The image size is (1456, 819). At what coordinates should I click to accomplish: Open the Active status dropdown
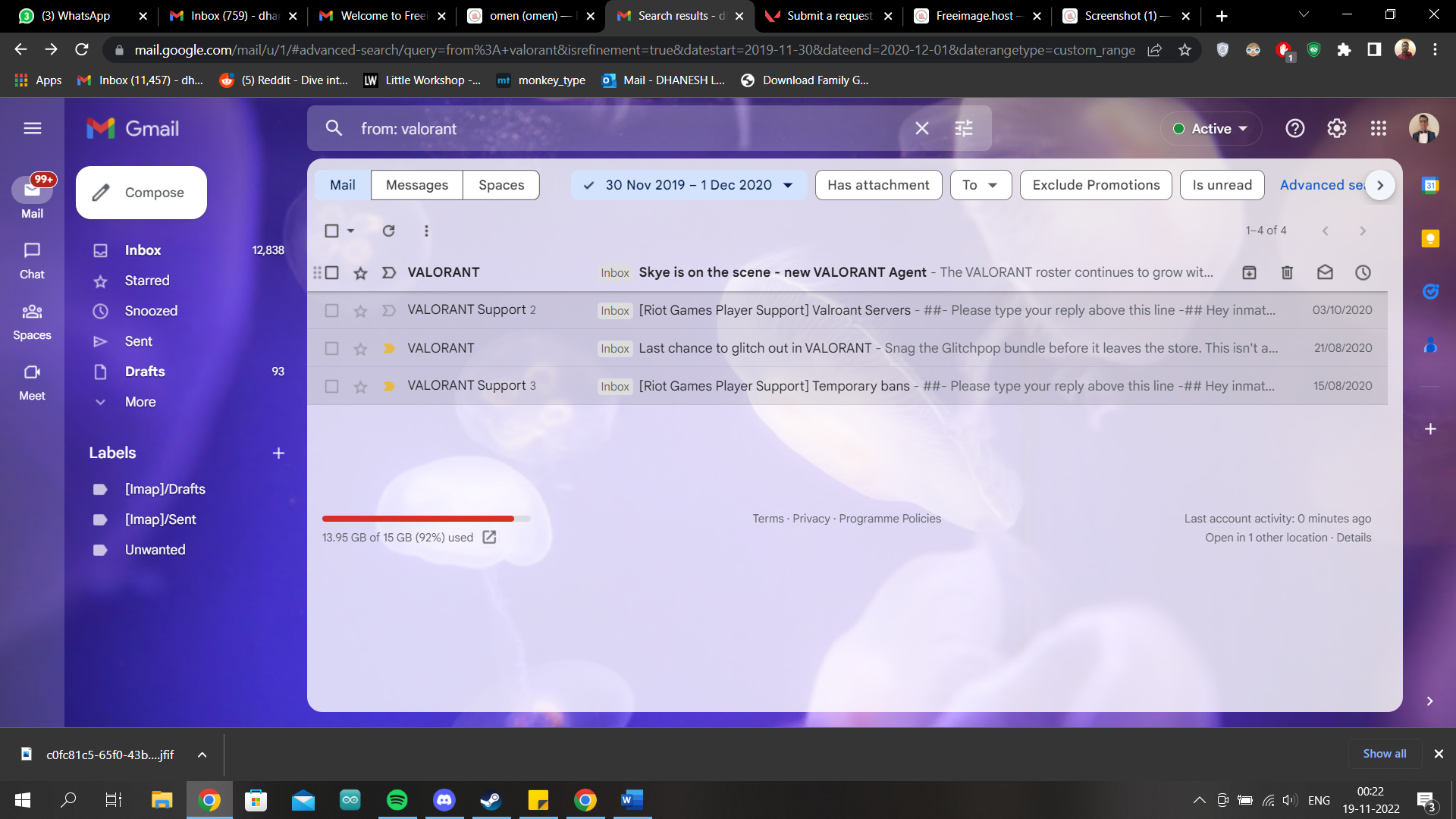[1211, 128]
